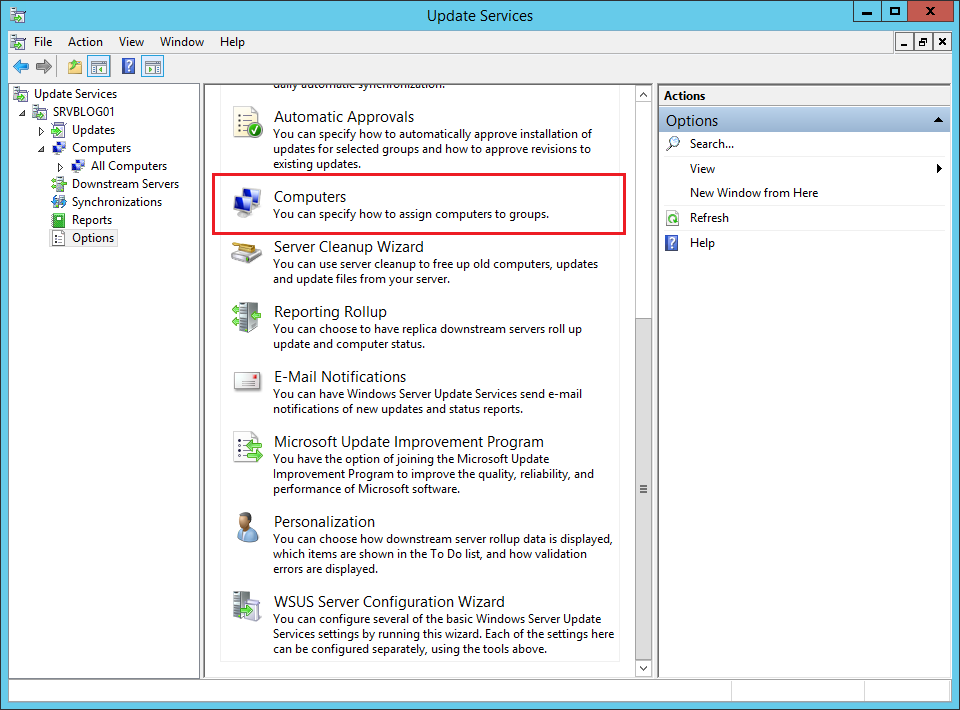Click the Back arrow toolbar icon

21,66
